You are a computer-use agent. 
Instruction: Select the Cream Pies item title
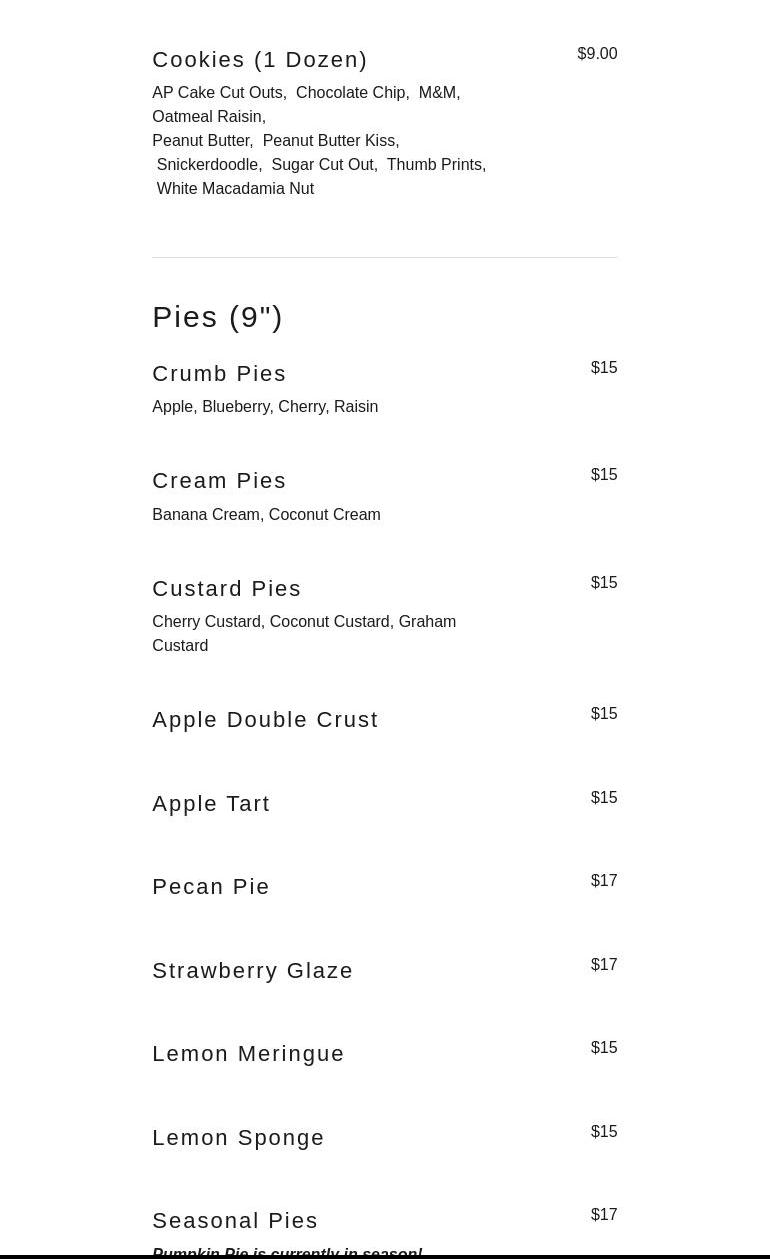[219, 481]
